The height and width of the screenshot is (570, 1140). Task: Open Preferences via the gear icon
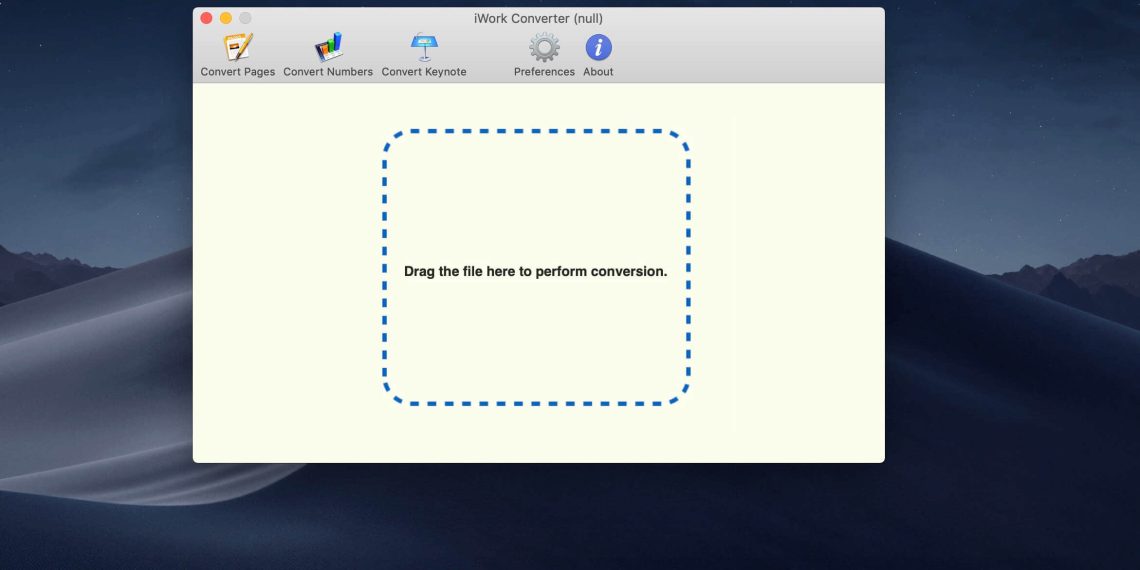click(544, 47)
